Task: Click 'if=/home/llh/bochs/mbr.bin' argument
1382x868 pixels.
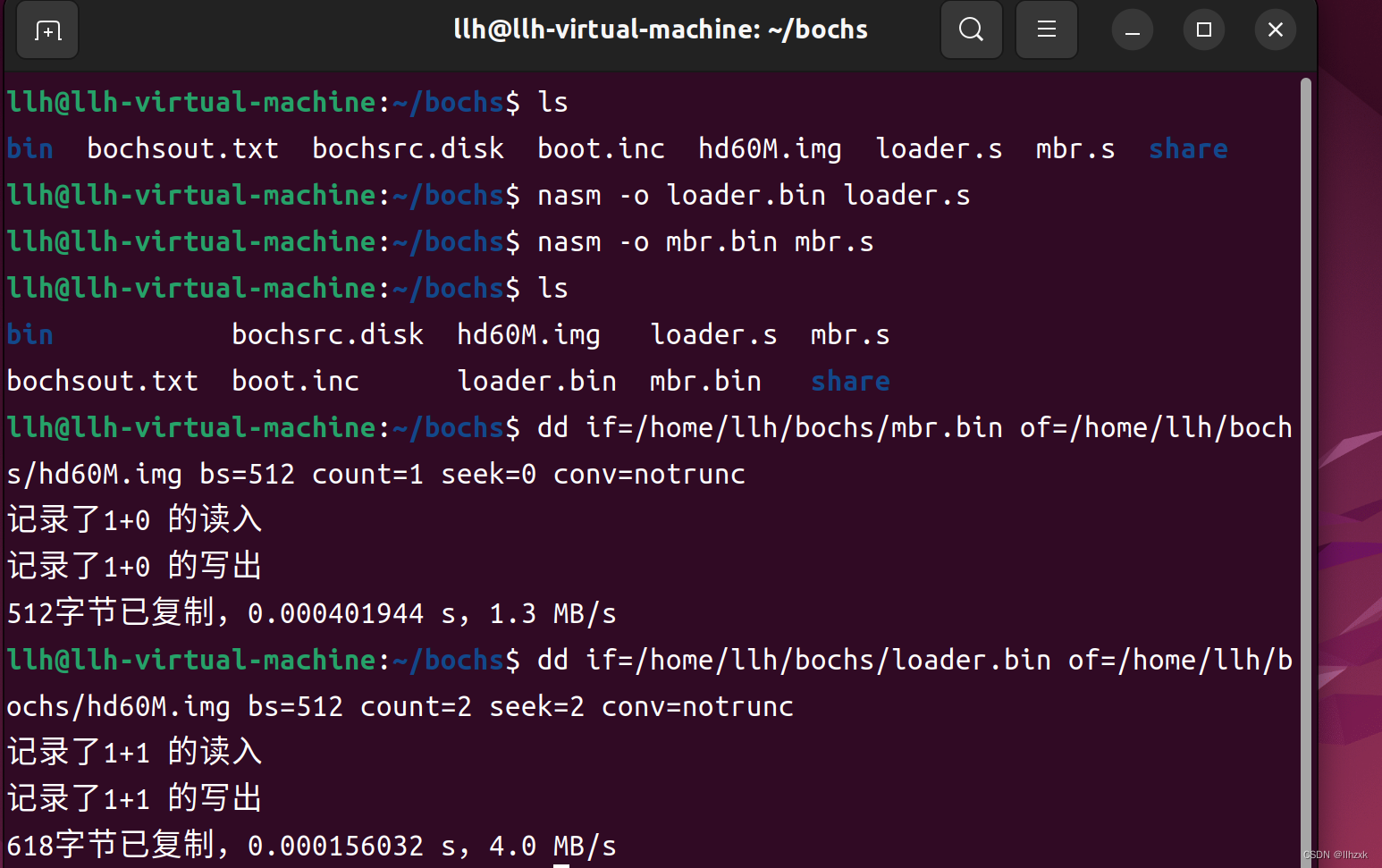Action: click(x=794, y=427)
